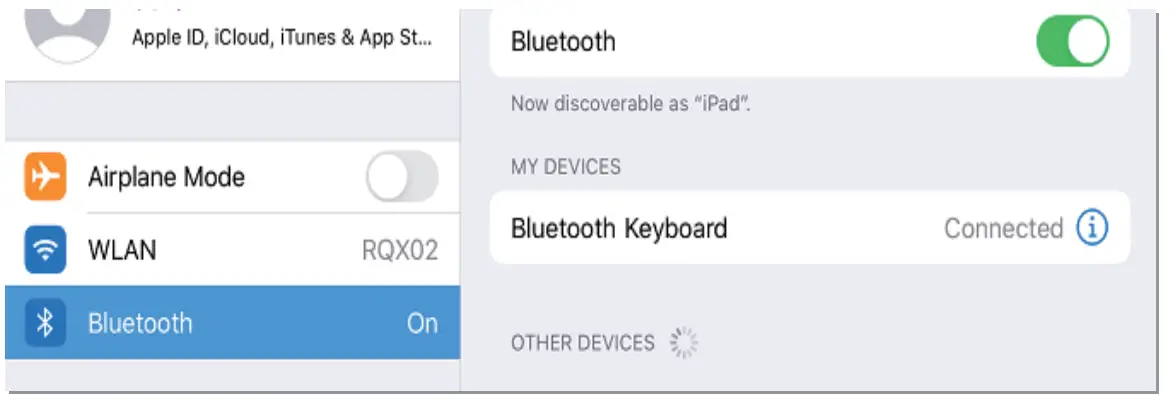Turn off the green Bluetooth switch
This screenshot has height=415, width=1175.
tap(1072, 42)
